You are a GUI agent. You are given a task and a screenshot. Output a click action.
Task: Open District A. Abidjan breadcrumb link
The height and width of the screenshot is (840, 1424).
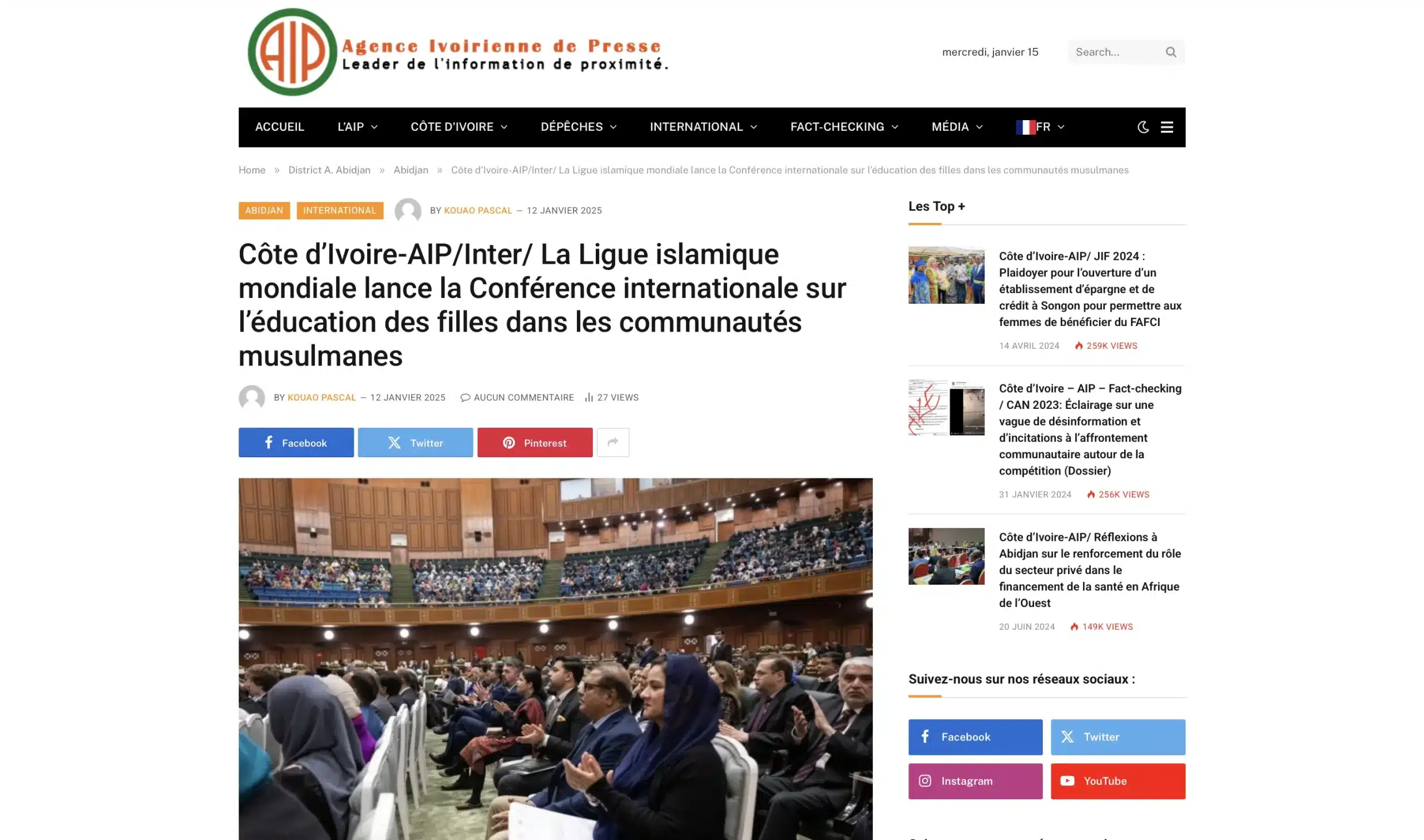point(329,170)
